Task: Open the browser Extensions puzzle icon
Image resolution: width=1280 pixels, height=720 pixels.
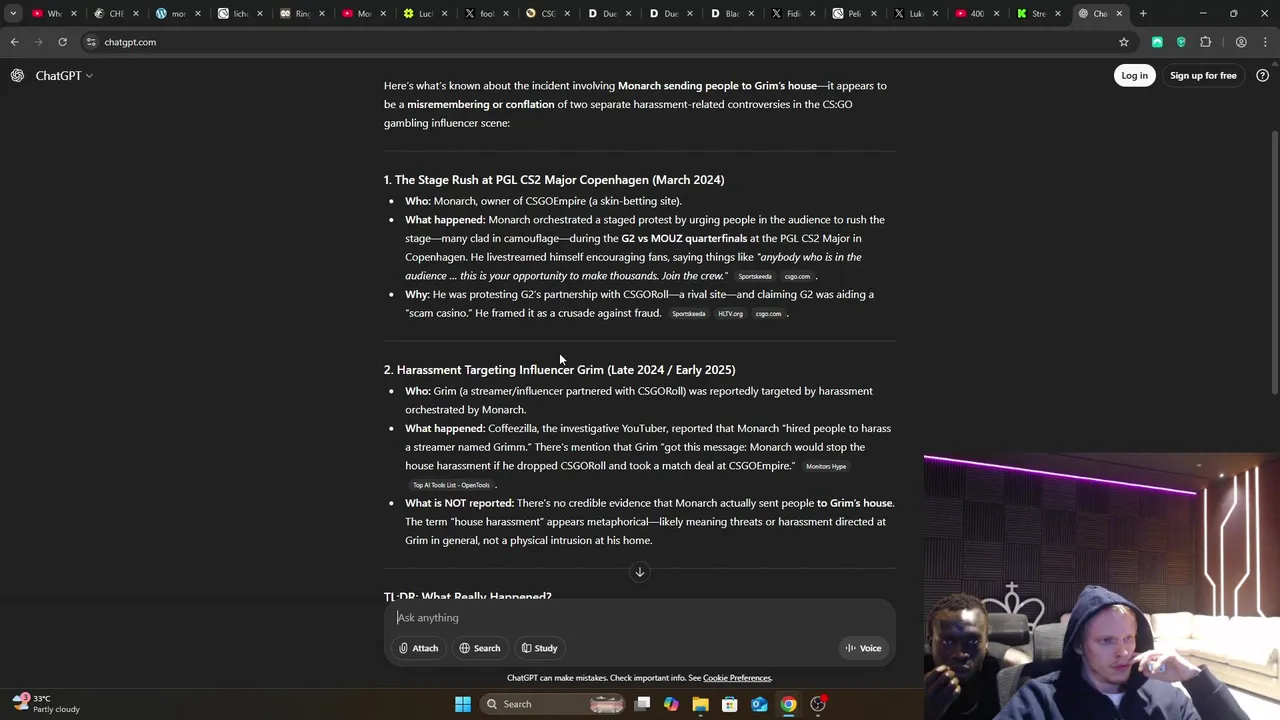Action: pyautogui.click(x=1205, y=42)
